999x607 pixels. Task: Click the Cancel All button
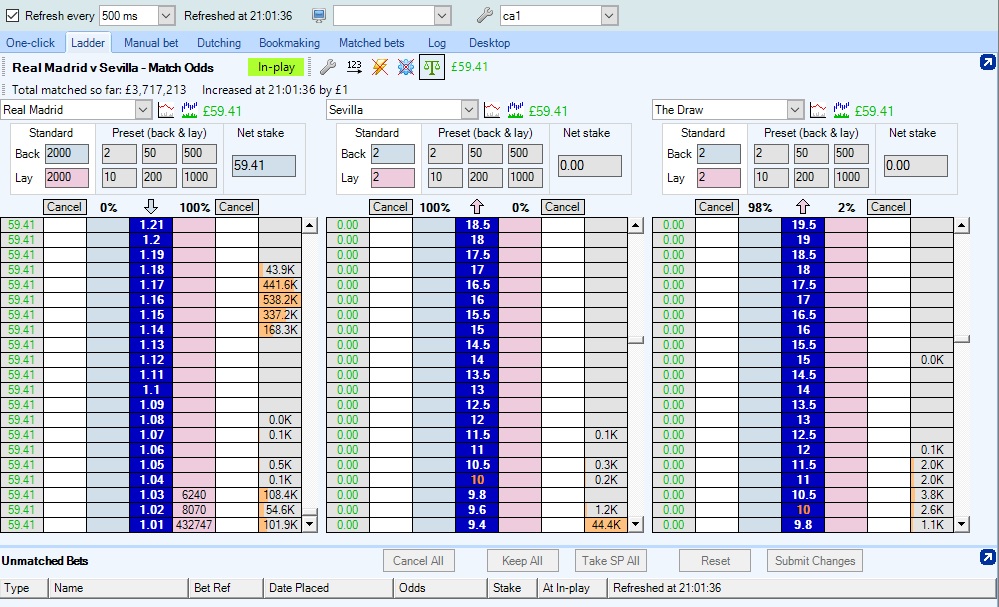[x=418, y=560]
